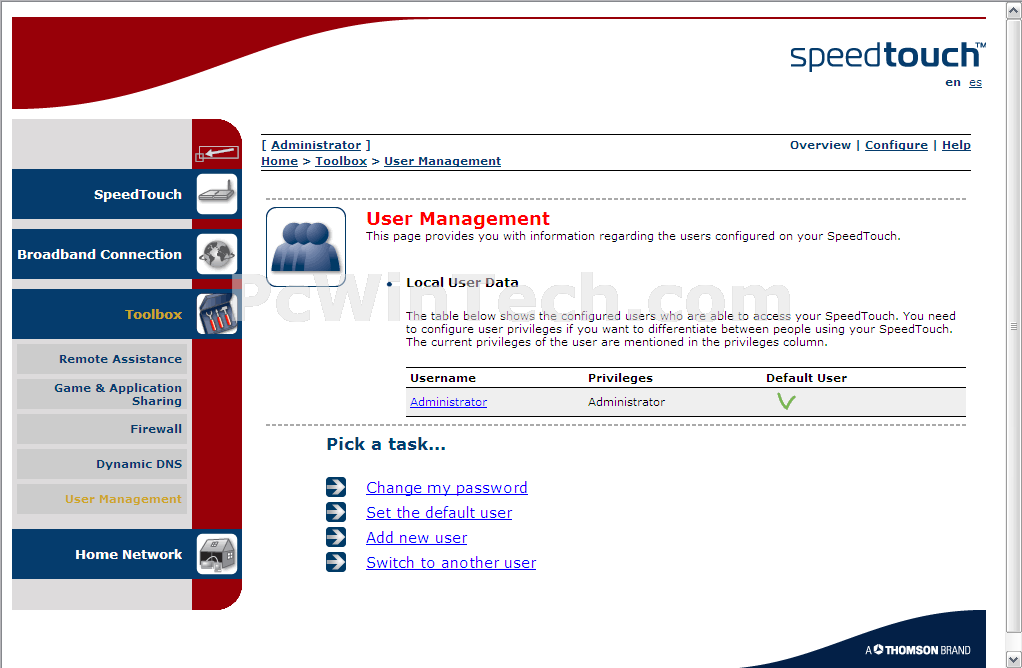The width and height of the screenshot is (1022, 668).
Task: Click the Username column header
Action: [443, 378]
